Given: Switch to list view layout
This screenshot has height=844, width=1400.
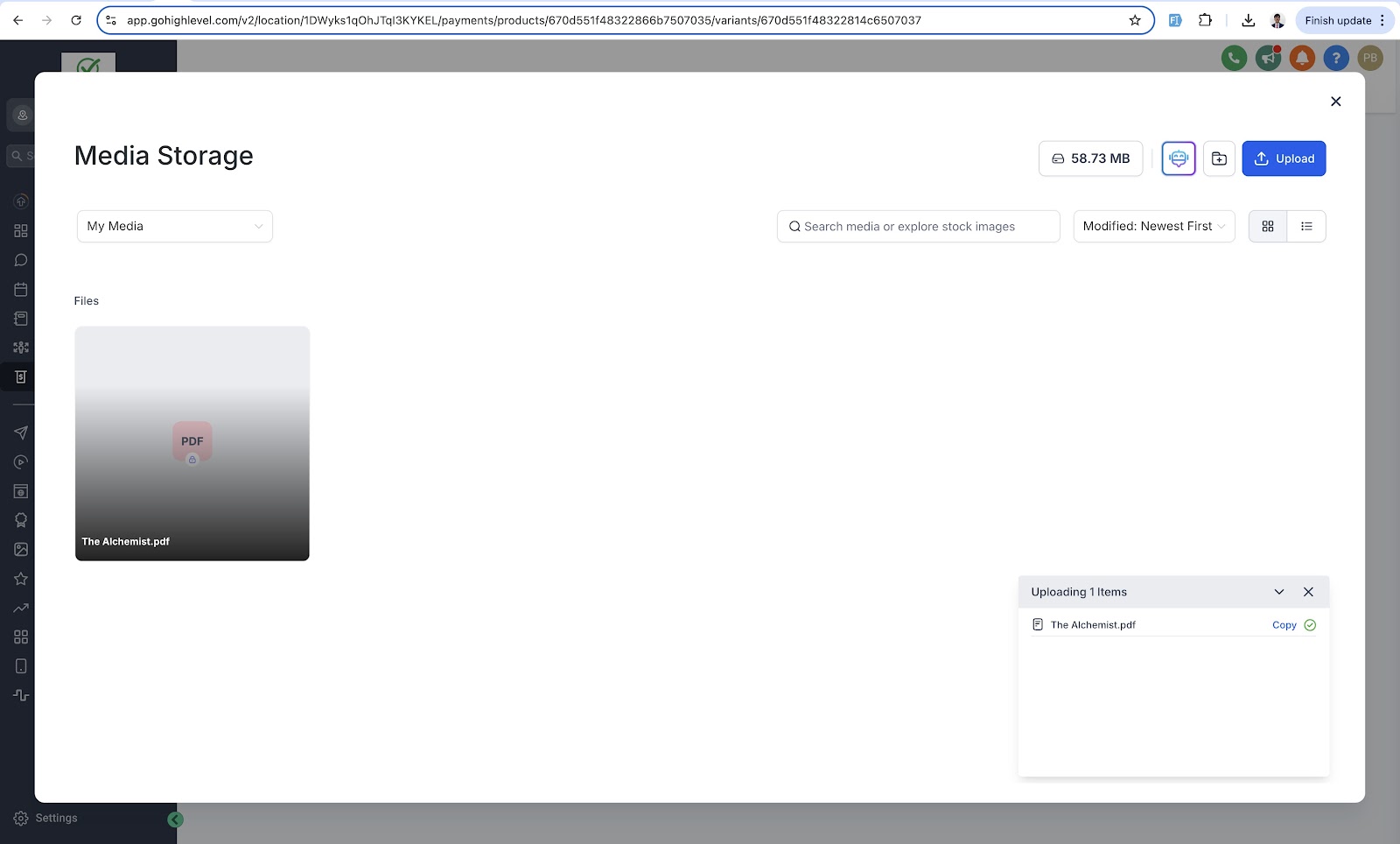Looking at the screenshot, I should (x=1306, y=226).
